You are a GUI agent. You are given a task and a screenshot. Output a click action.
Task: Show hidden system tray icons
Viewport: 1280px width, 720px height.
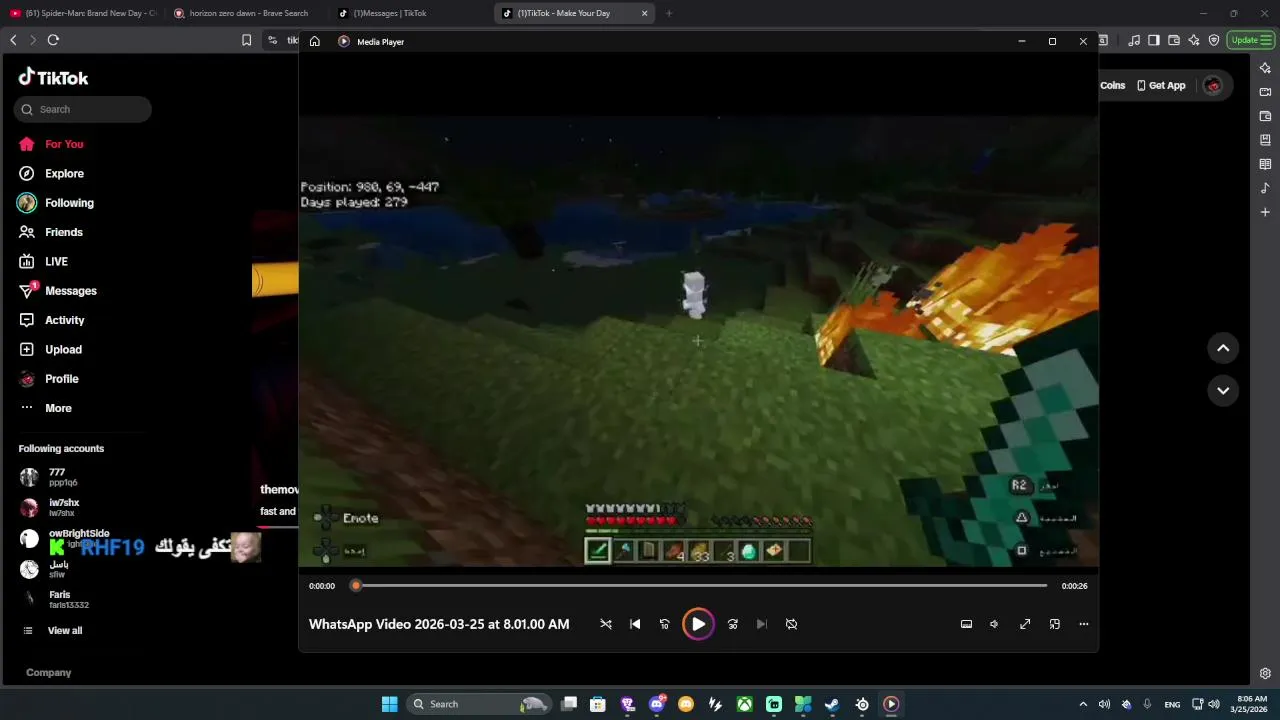[x=1083, y=704]
